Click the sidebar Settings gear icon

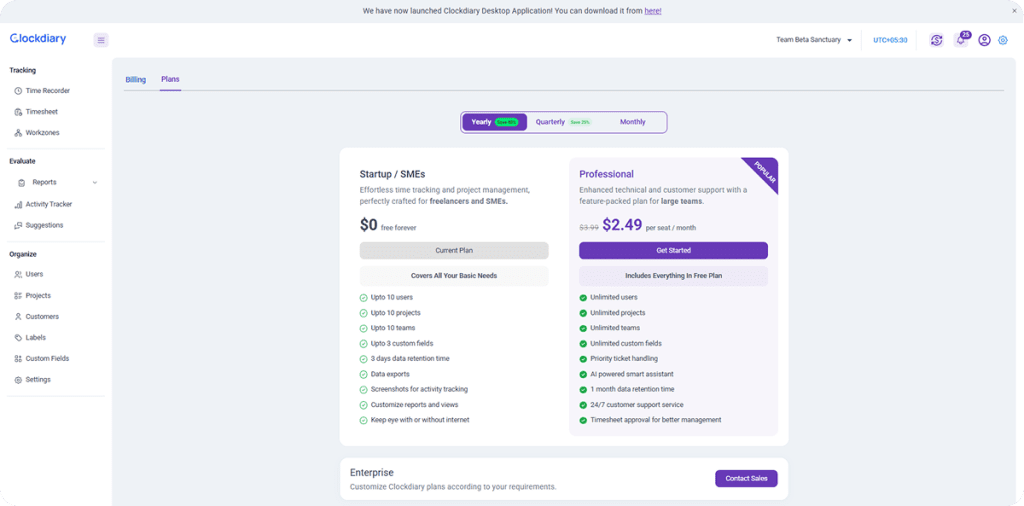coord(18,380)
